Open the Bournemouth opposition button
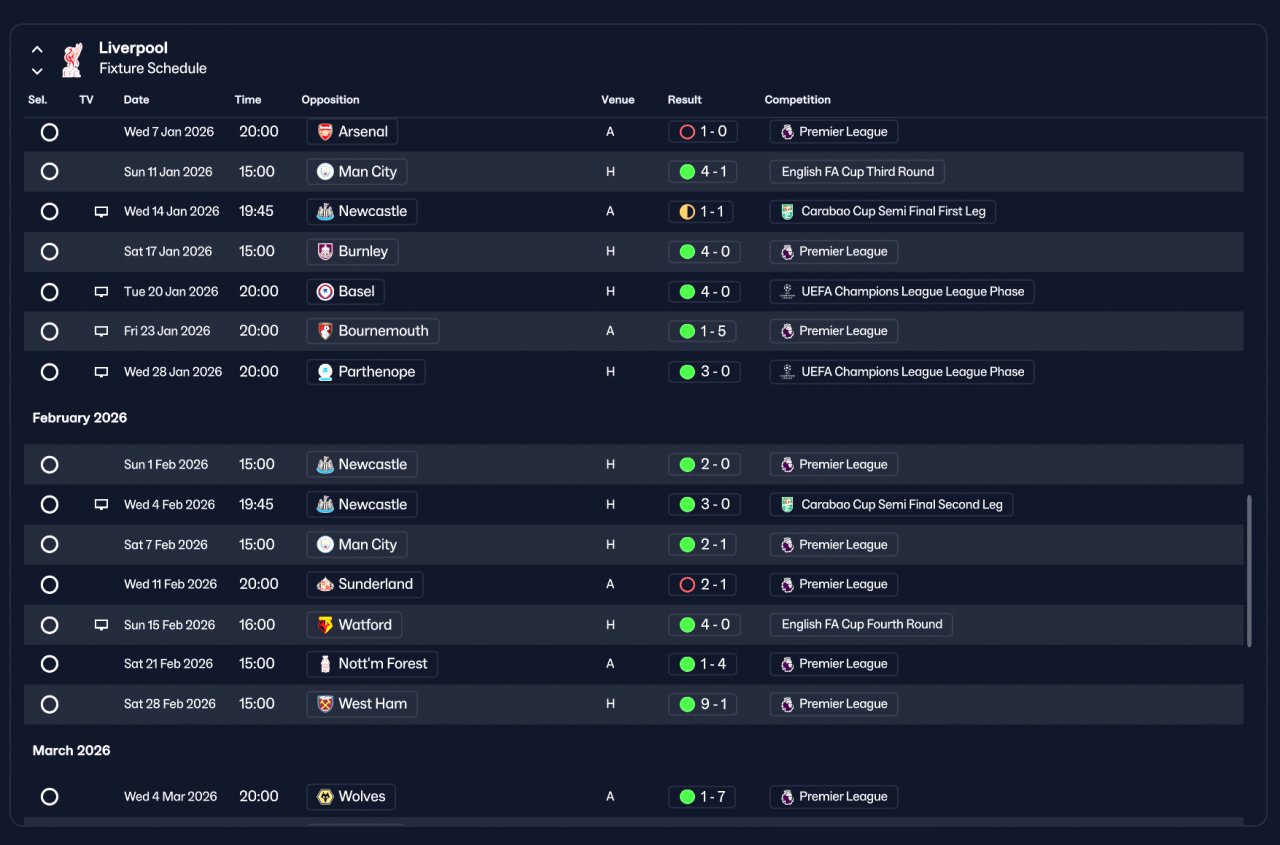Viewport: 1280px width, 845px height. (x=373, y=331)
